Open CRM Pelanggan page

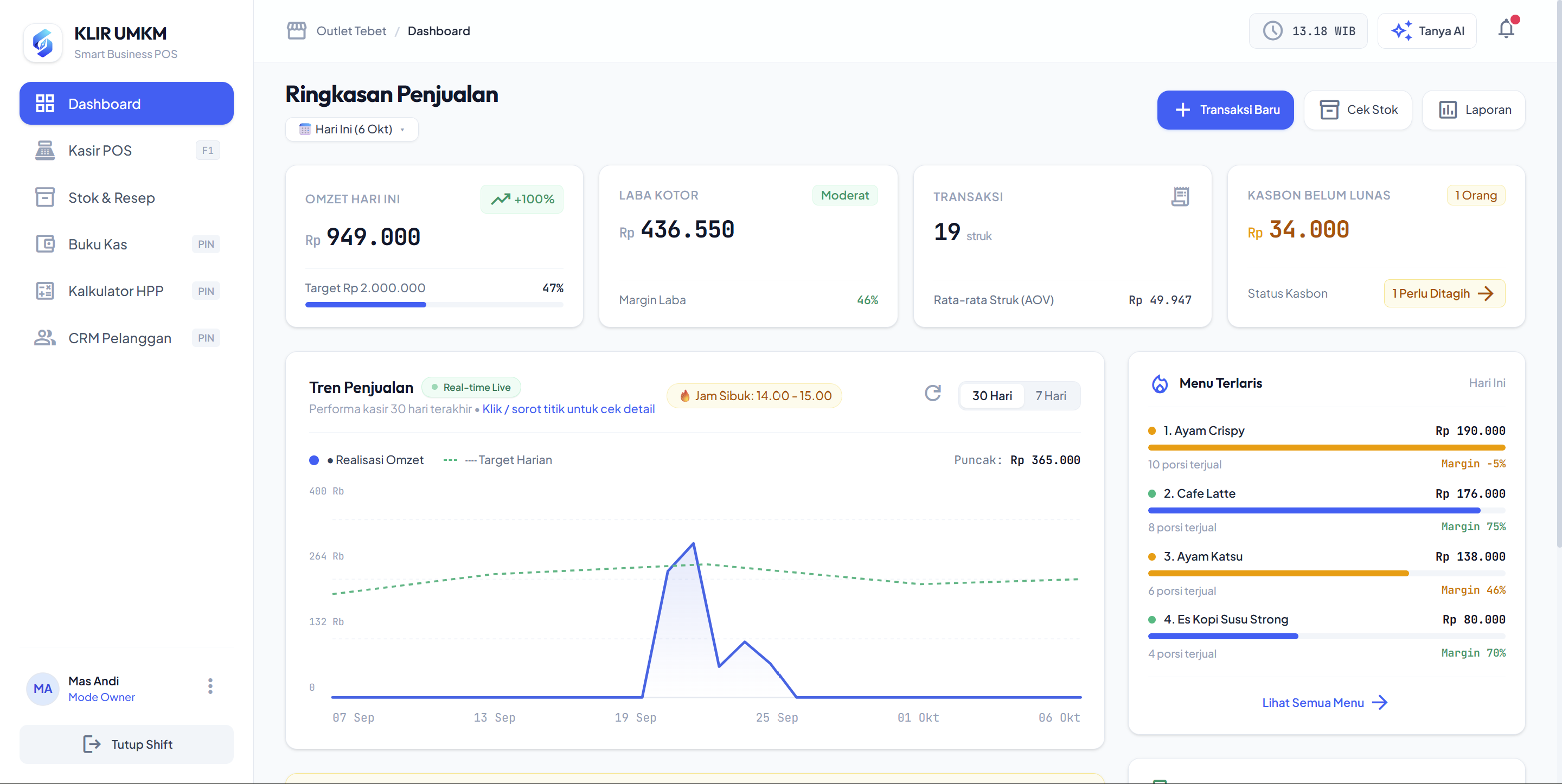click(126, 338)
